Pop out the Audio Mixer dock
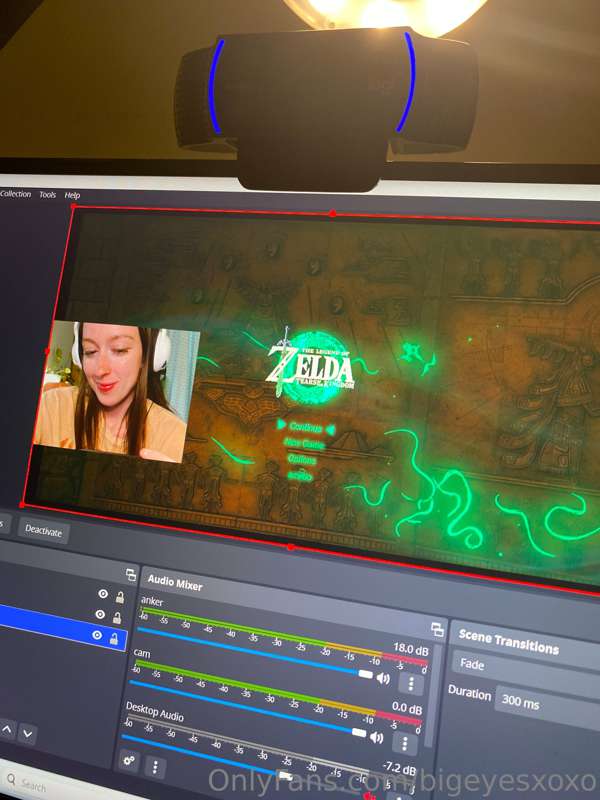 click(437, 630)
